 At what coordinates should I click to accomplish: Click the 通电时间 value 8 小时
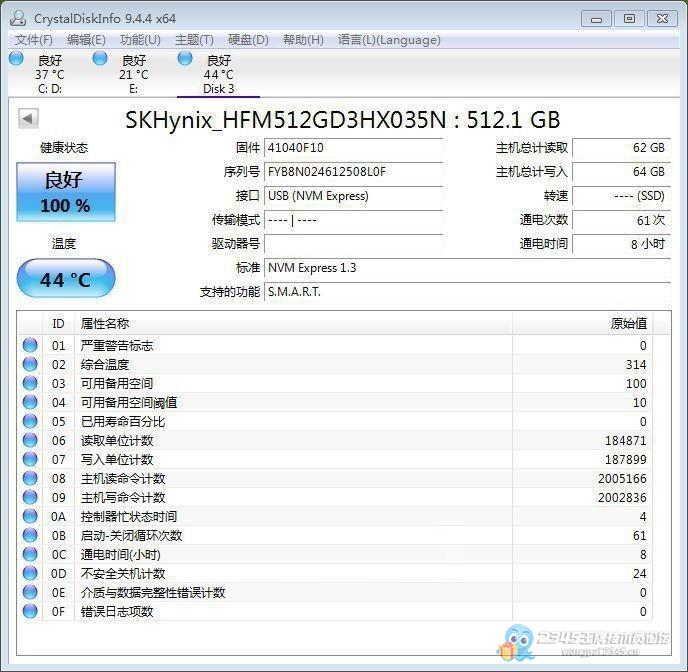(x=622, y=243)
